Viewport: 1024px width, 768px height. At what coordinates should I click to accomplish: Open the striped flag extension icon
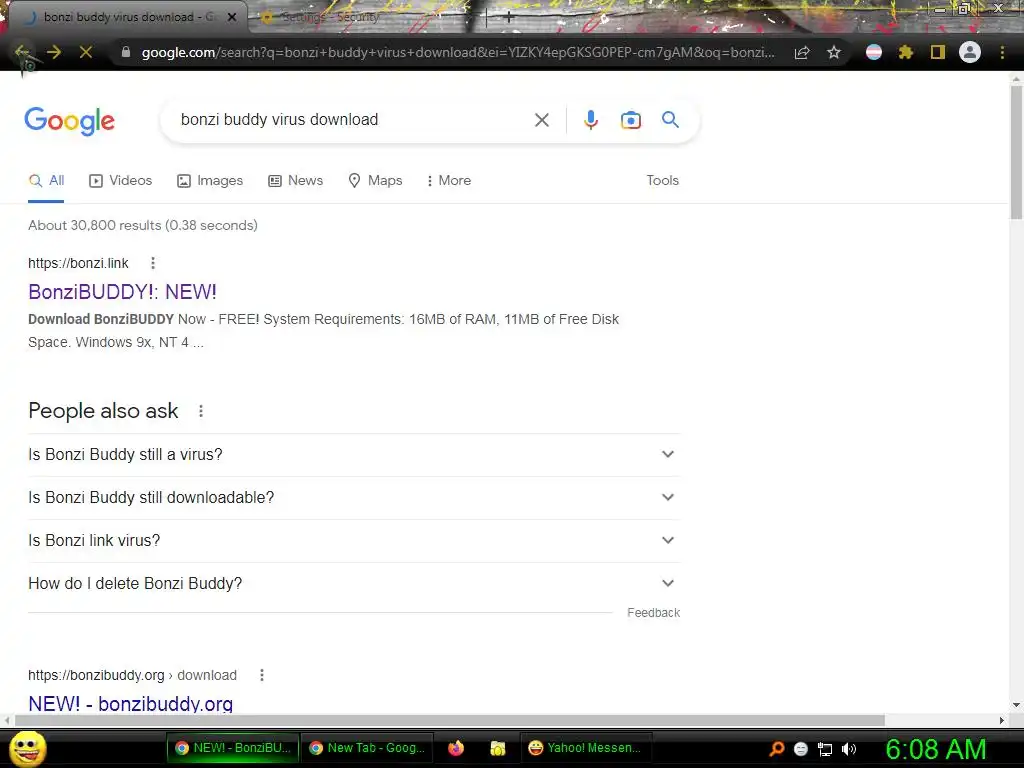tap(874, 52)
